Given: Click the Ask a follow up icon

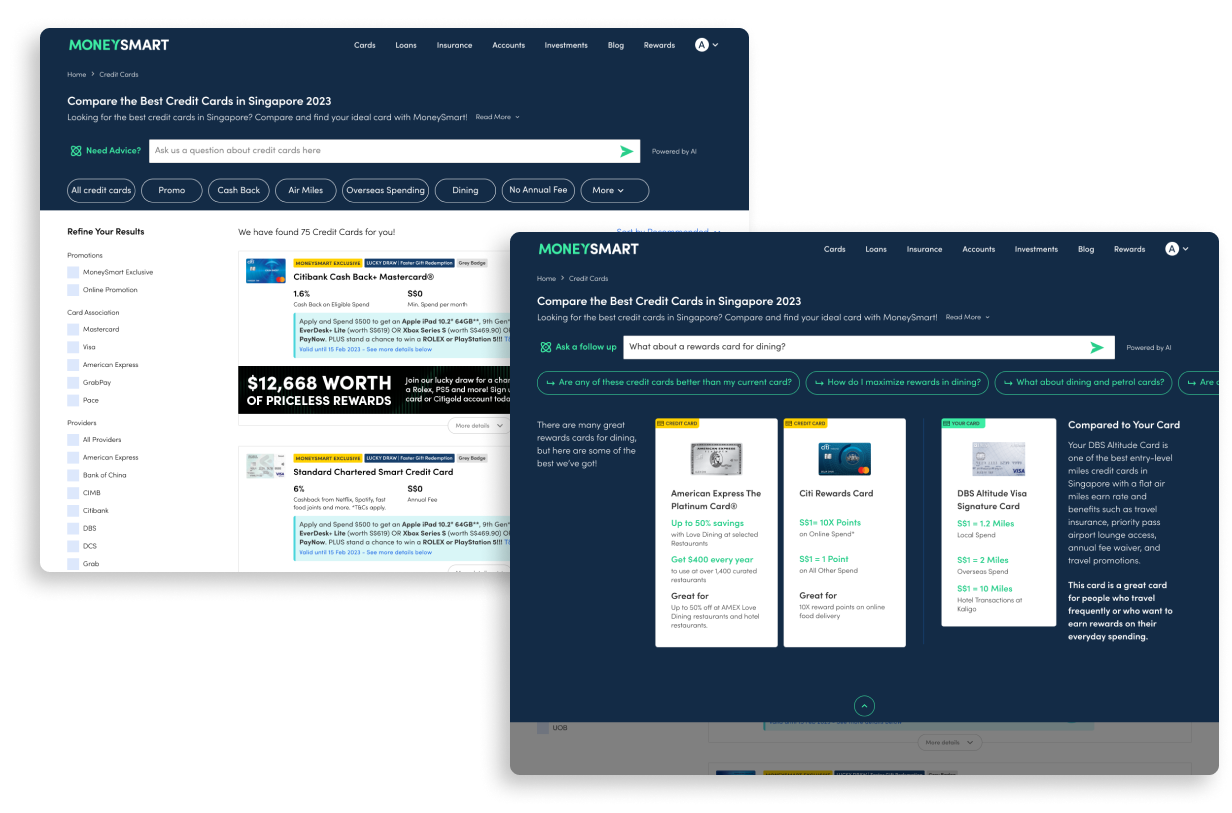Looking at the screenshot, I should 546,347.
